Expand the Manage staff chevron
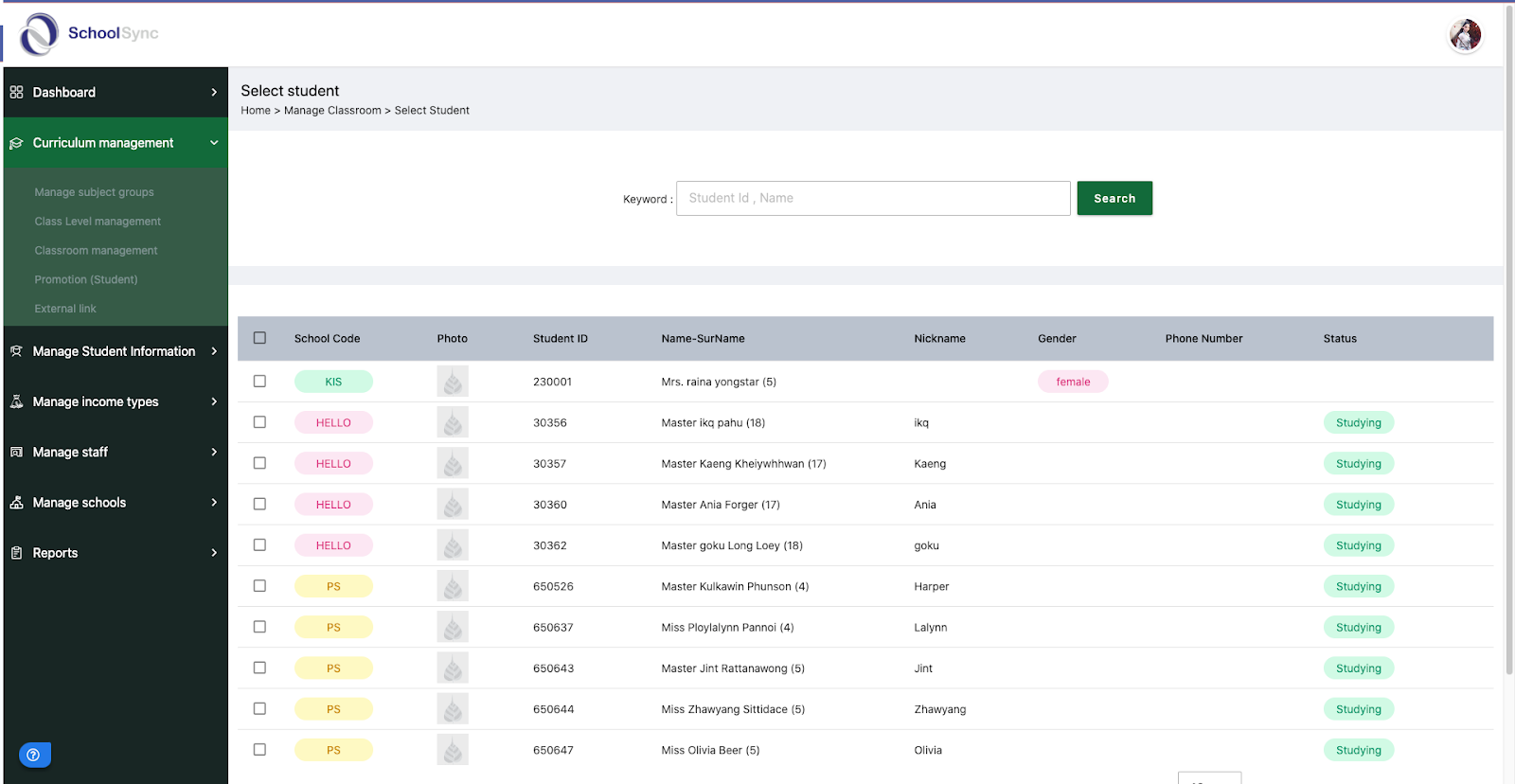This screenshot has width=1515, height=784. point(214,453)
